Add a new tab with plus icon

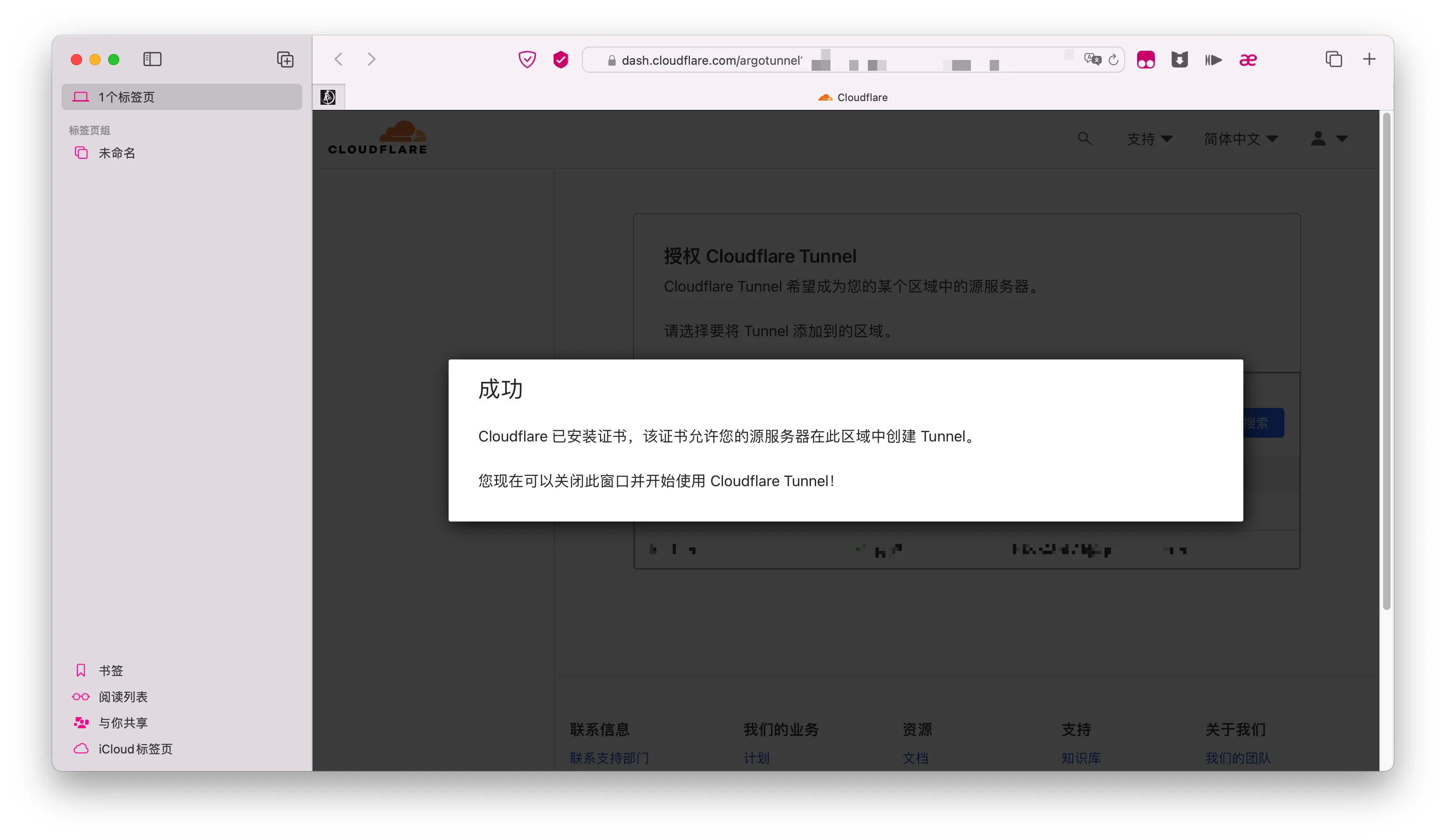pos(1369,59)
